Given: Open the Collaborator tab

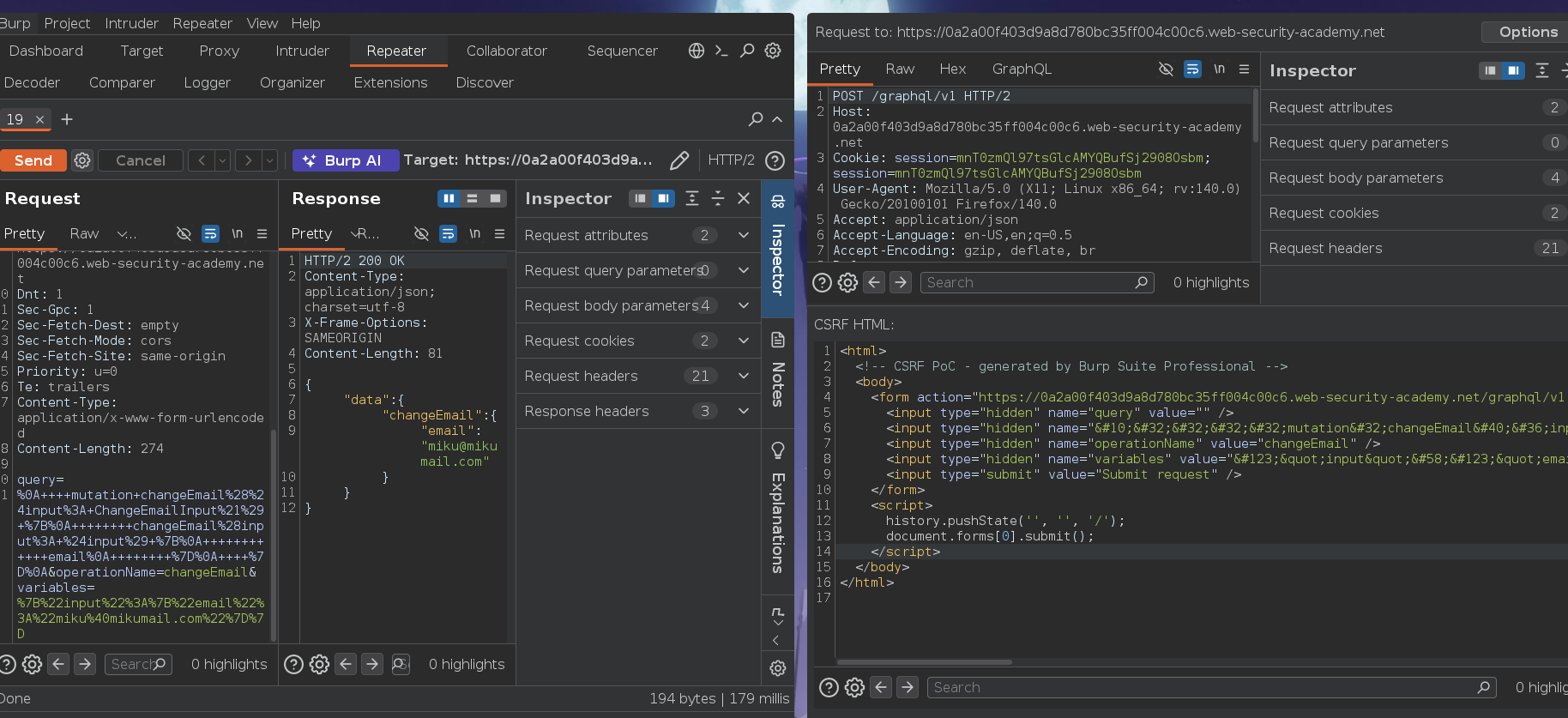Looking at the screenshot, I should pyautogui.click(x=507, y=51).
